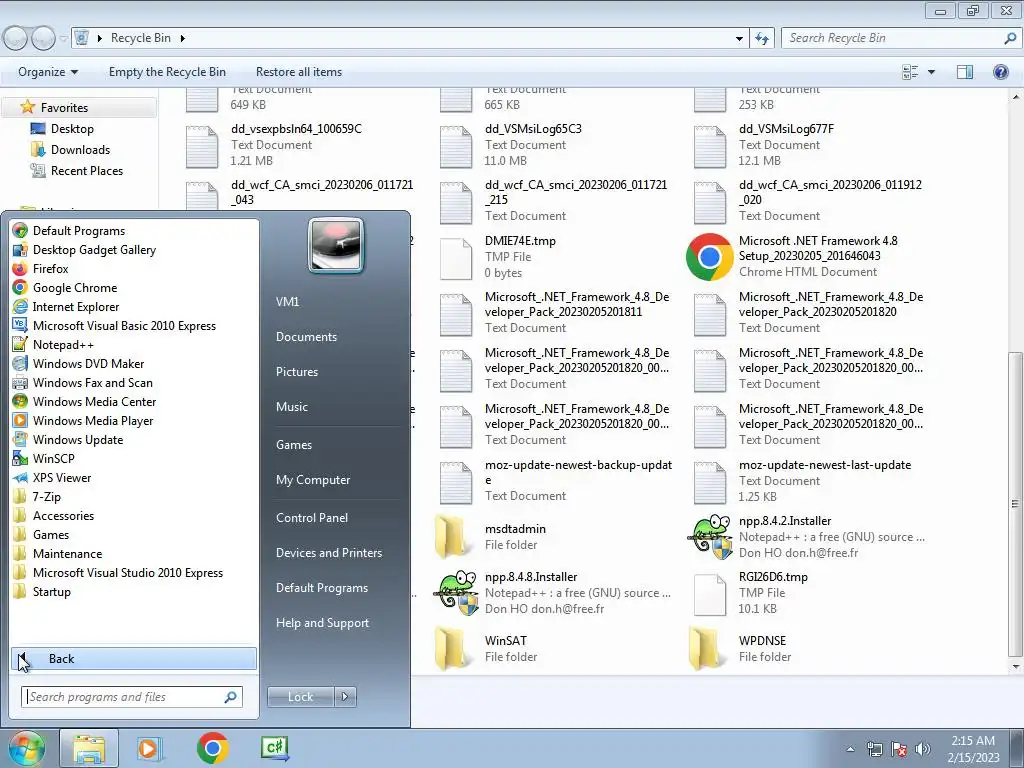This screenshot has height=768, width=1024.
Task: Click Empty the Recycle Bin
Action: [x=167, y=72]
